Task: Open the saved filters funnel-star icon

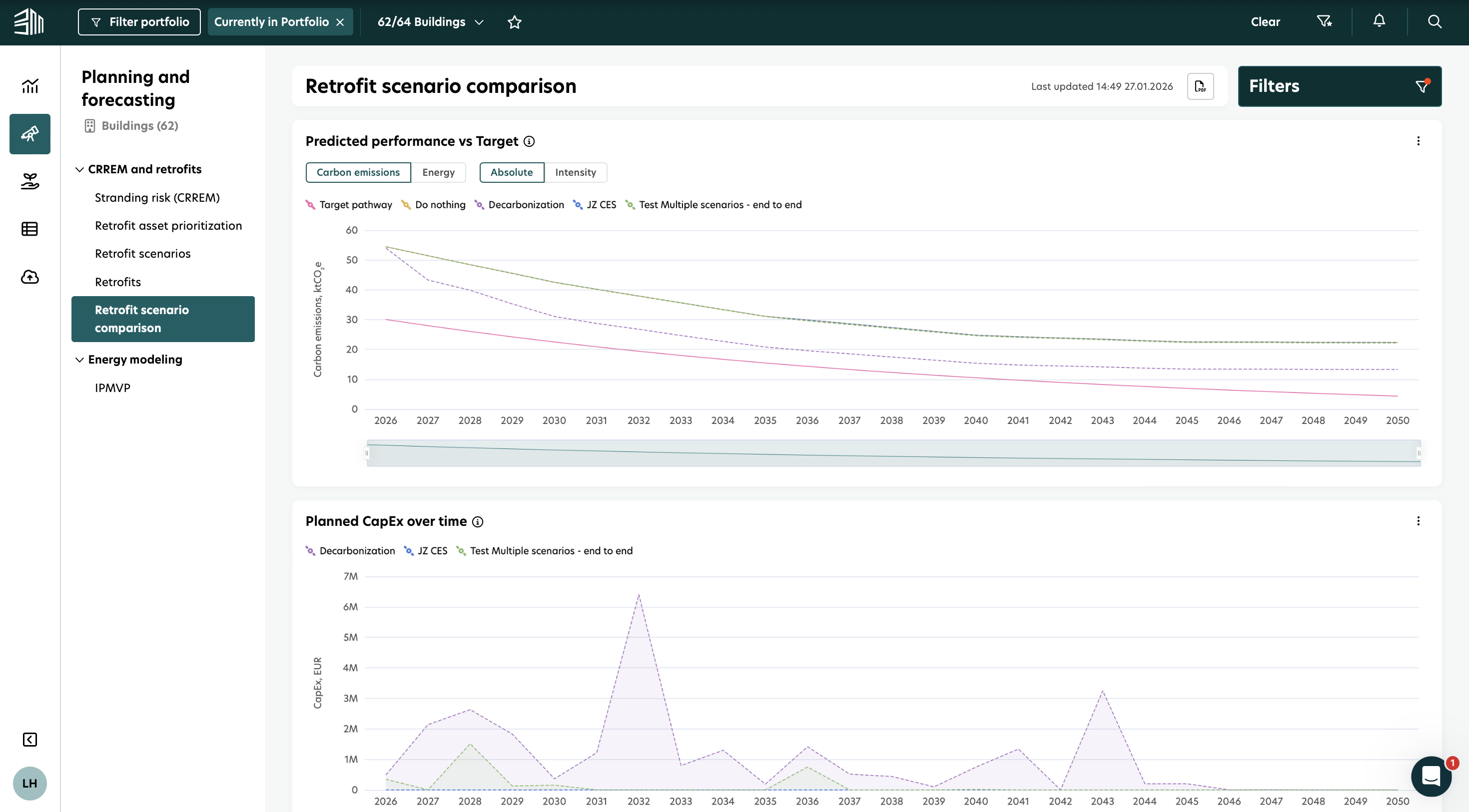Action: 1324,21
